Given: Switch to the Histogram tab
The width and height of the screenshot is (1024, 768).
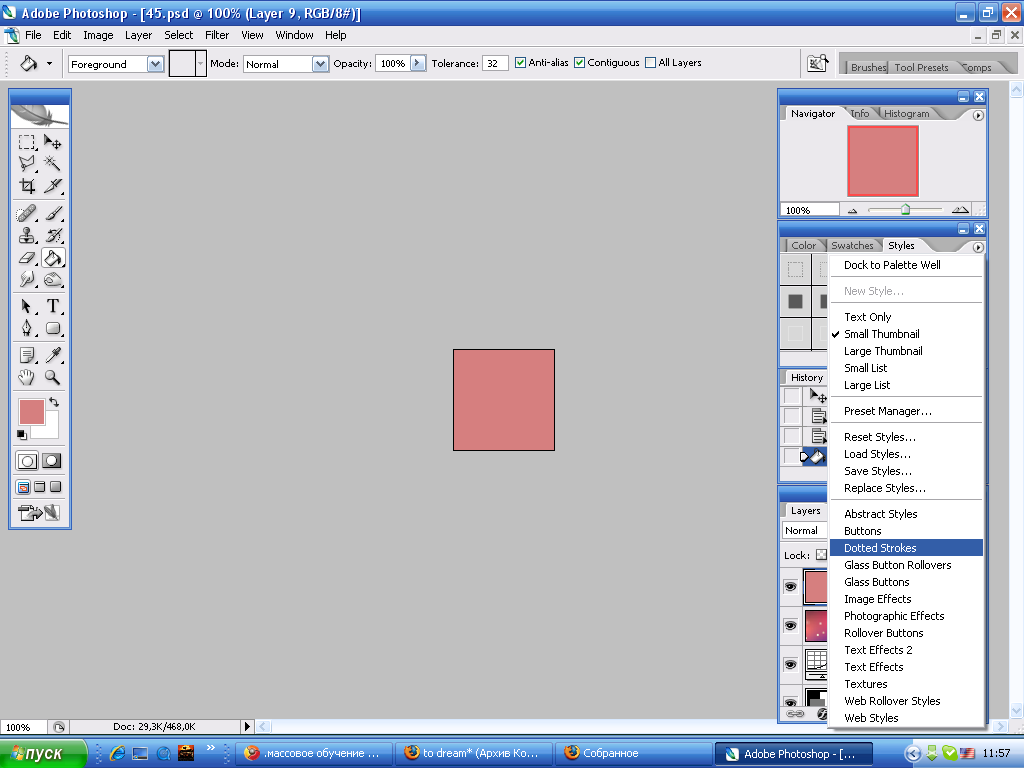Looking at the screenshot, I should tap(906, 114).
